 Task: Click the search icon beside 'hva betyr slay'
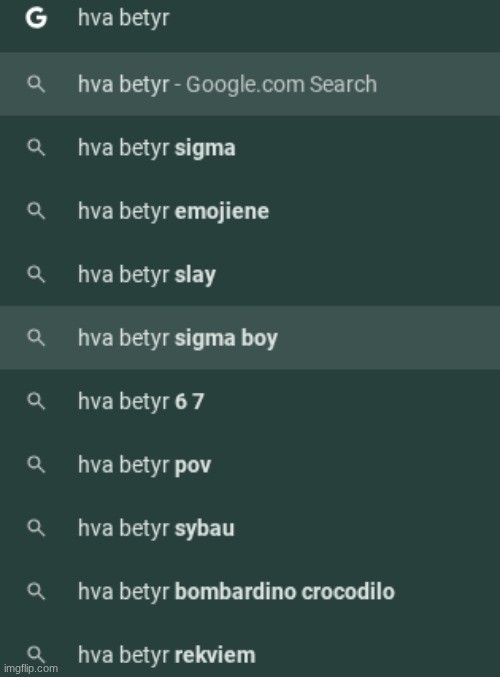point(36,274)
